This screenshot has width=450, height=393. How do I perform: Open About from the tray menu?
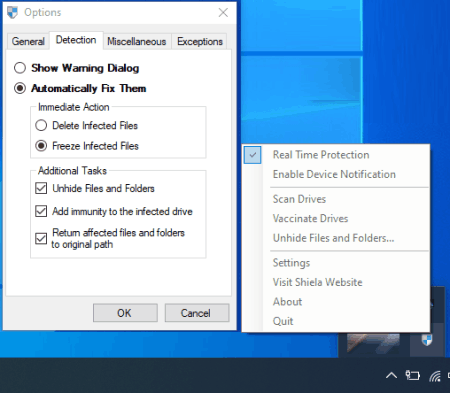point(336,302)
